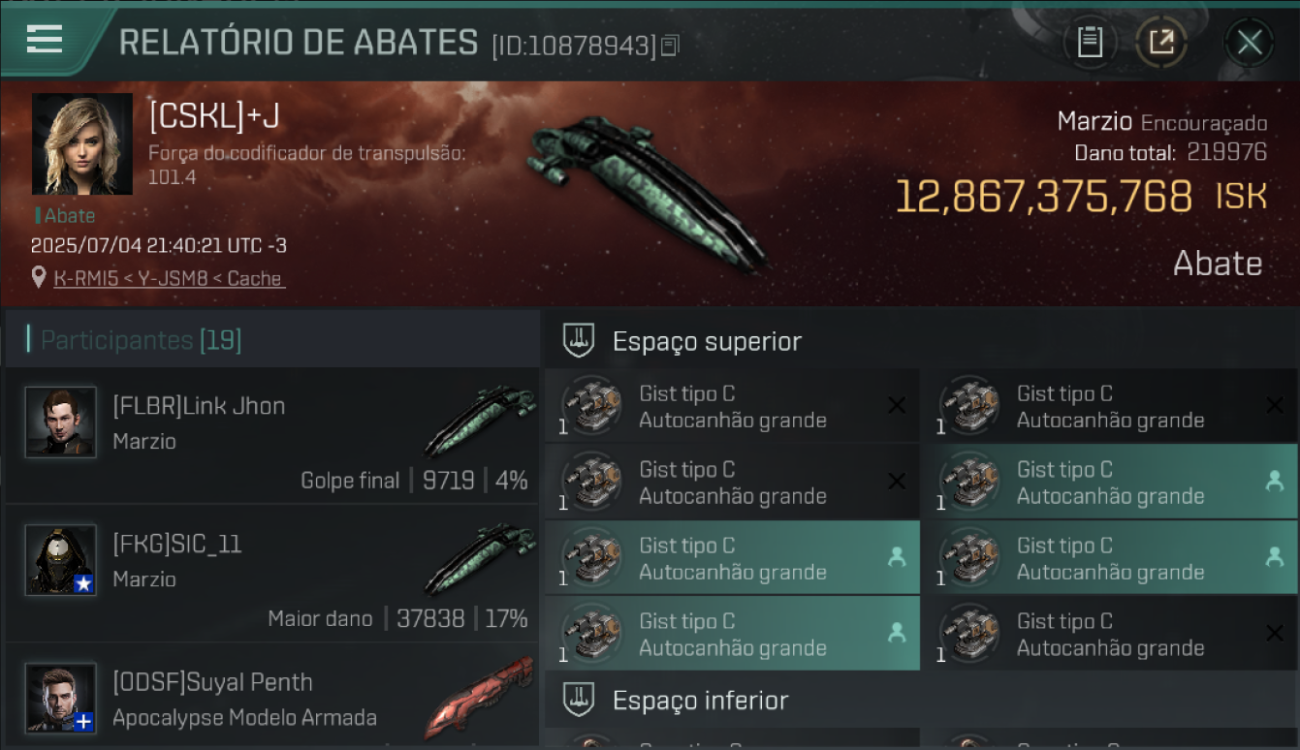Open the clipboard report icon
Image resolution: width=1300 pixels, height=750 pixels.
click(1090, 42)
